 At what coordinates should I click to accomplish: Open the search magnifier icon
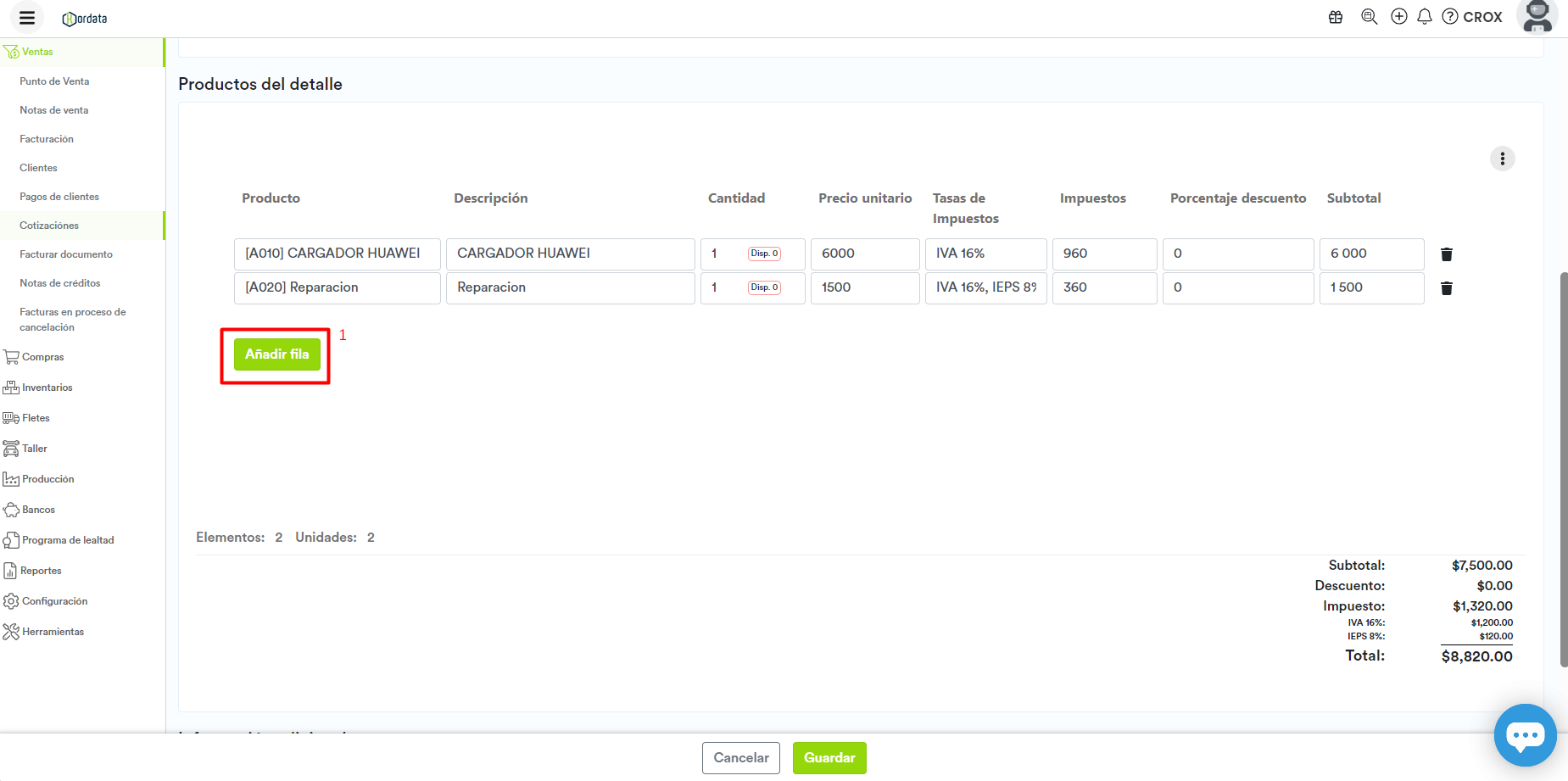click(1369, 17)
